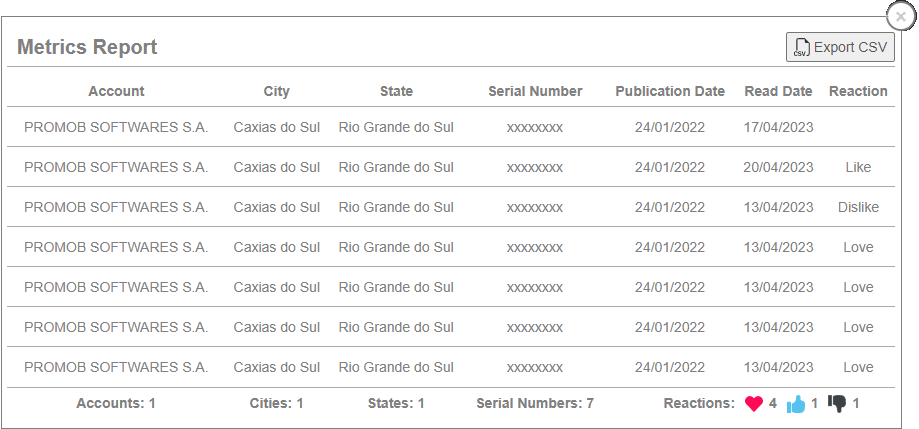Click the Read Date column header
Screen dimensions: 919x429
778,91
